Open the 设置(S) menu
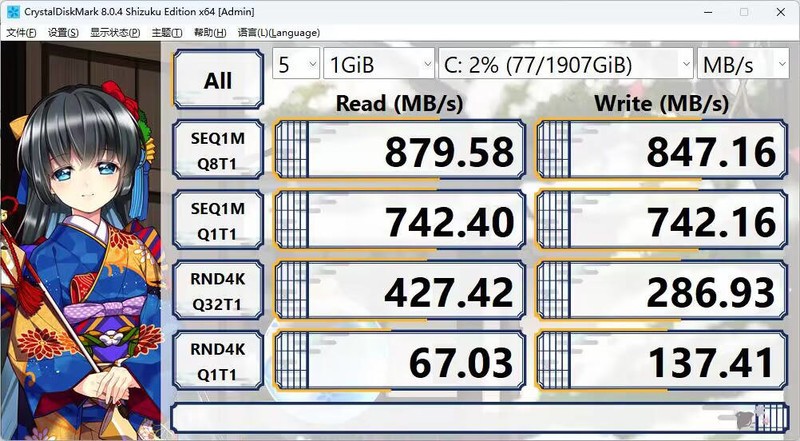Viewport: 800px width, 441px height. point(63,33)
